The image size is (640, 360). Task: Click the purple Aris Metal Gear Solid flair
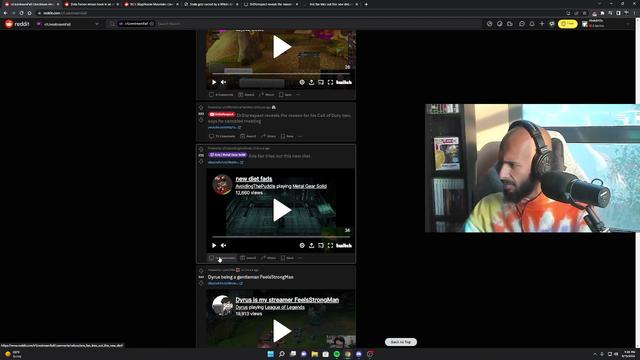click(x=228, y=155)
